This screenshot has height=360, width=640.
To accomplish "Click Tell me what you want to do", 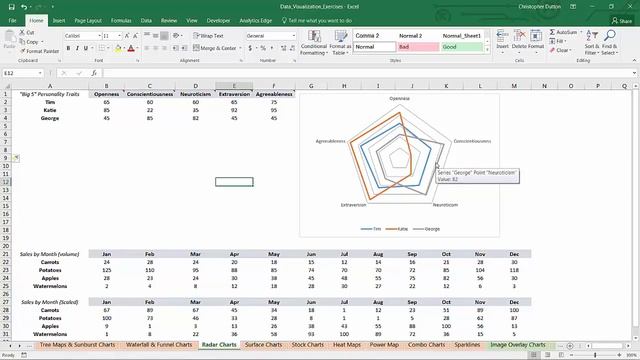I will point(317,20).
